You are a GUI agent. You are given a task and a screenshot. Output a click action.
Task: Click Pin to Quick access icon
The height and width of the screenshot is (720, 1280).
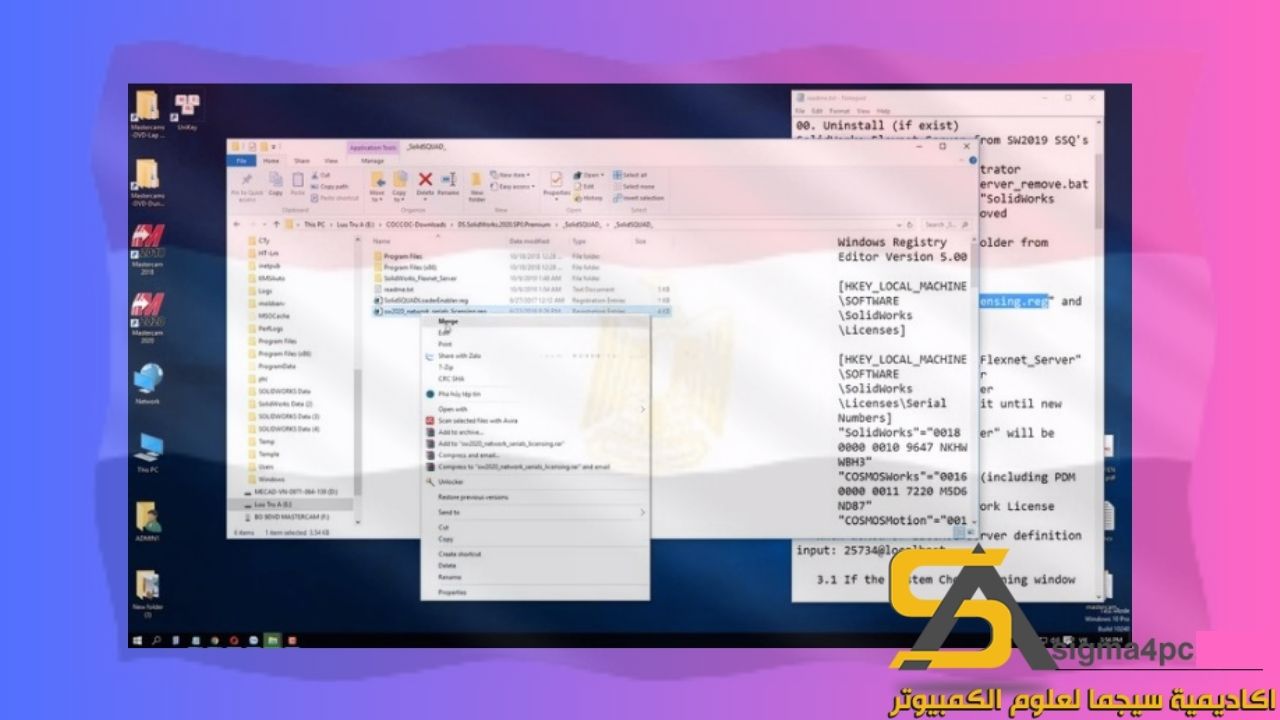245,185
